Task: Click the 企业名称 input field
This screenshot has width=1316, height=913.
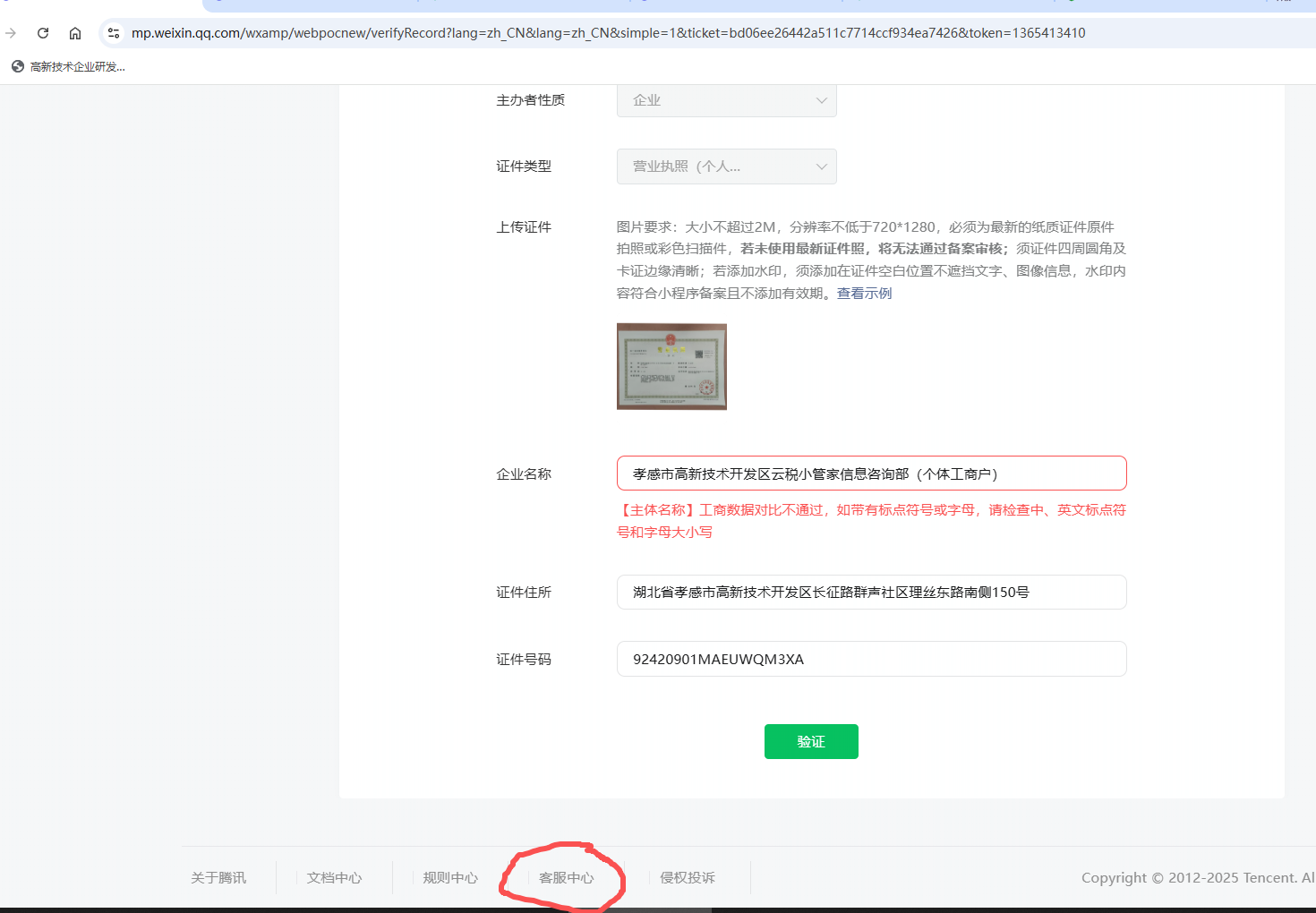Action: tap(871, 474)
